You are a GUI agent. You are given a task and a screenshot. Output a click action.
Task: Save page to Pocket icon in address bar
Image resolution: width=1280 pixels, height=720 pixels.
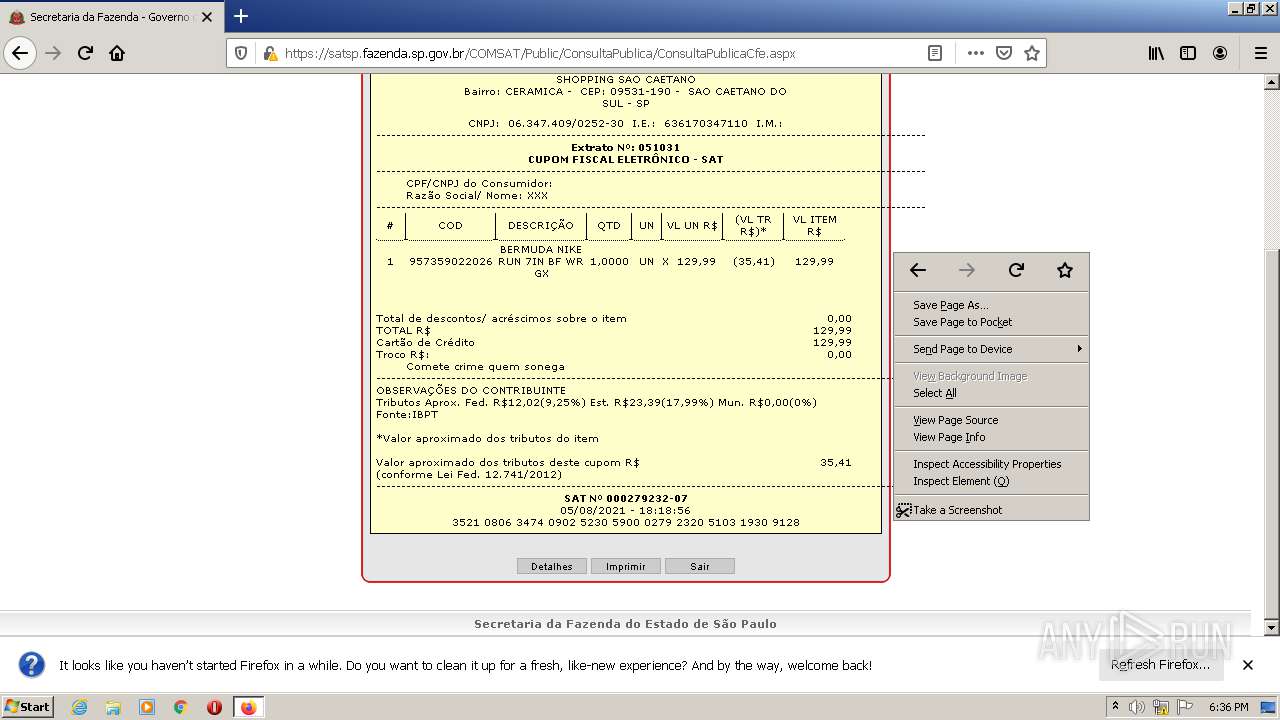point(1004,53)
